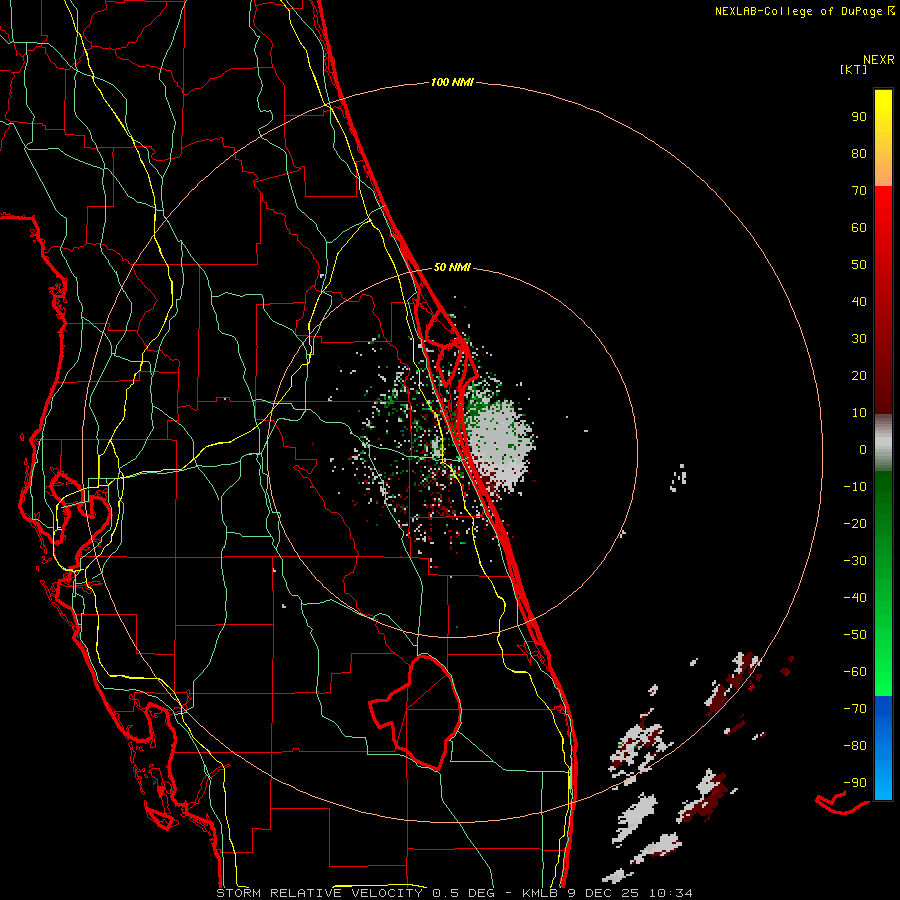Viewport: 900px width, 900px height.
Task: Click the 90 value on the velocity scale
Action: click(x=859, y=117)
